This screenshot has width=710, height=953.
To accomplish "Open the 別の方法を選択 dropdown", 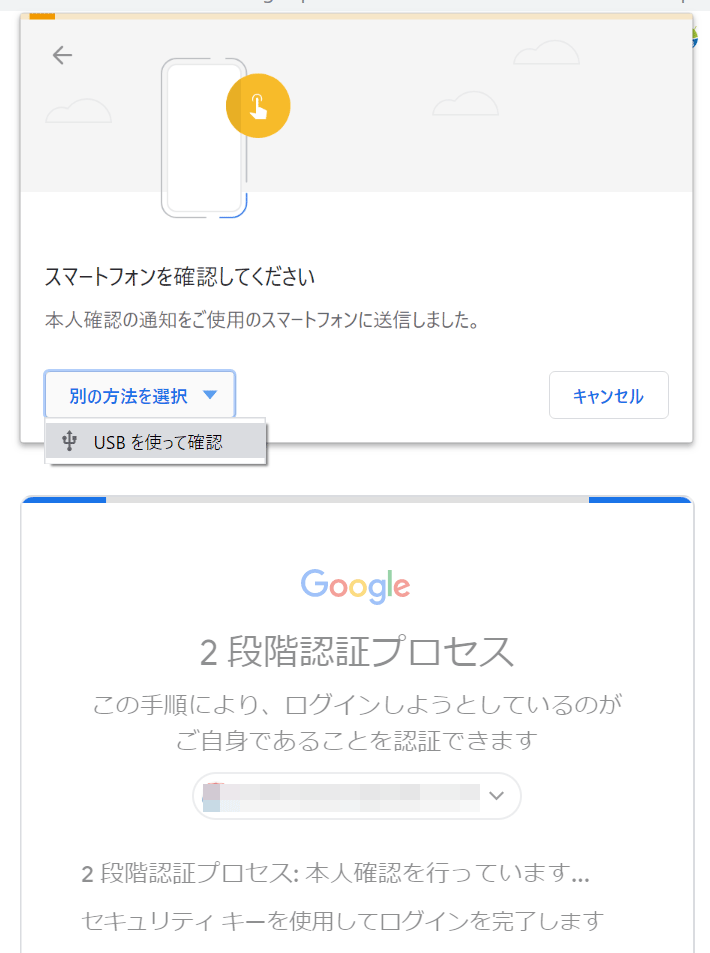I will tap(140, 394).
